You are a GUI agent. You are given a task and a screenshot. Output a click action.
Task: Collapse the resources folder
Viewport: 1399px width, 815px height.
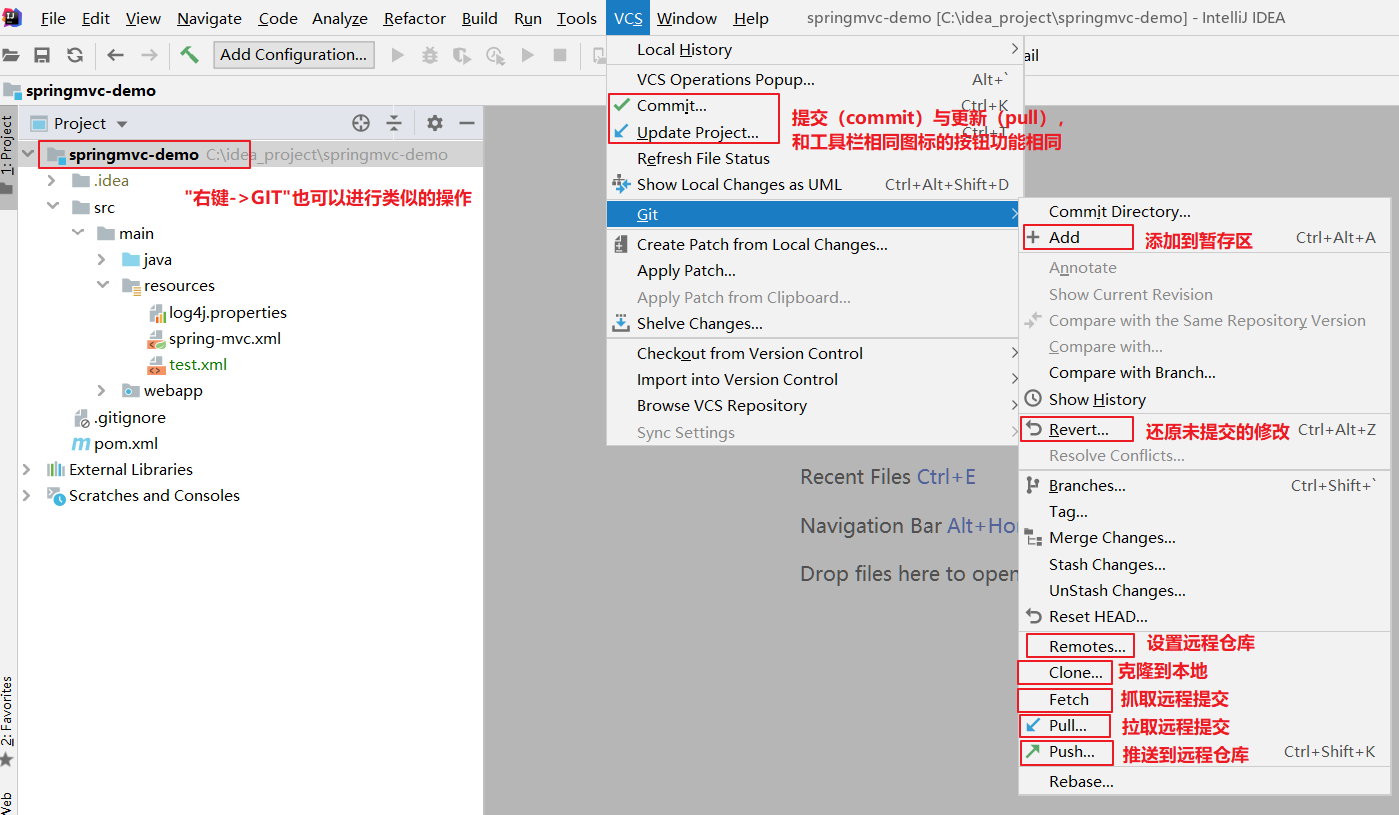point(102,286)
